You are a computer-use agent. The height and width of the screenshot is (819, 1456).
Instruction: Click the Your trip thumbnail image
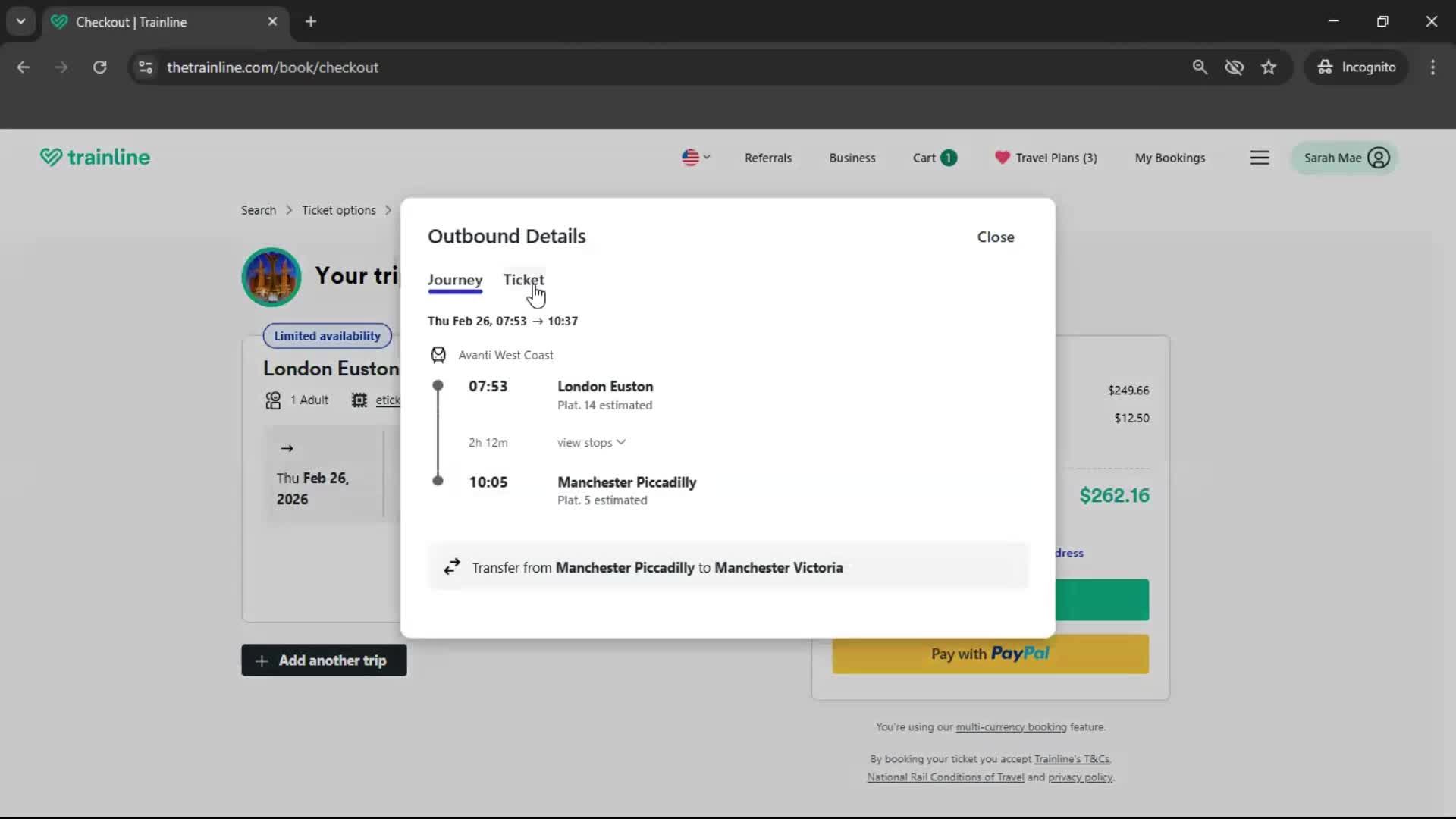click(271, 277)
